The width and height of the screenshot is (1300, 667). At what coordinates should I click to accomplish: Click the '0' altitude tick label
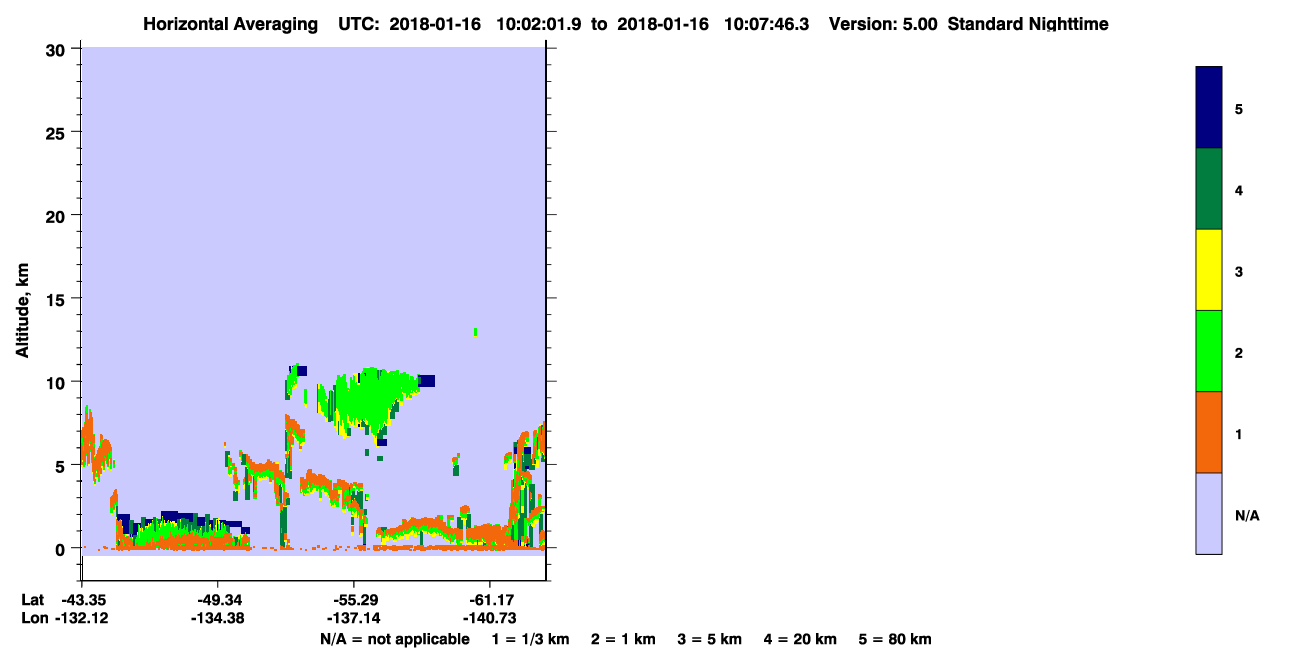pyautogui.click(x=62, y=548)
